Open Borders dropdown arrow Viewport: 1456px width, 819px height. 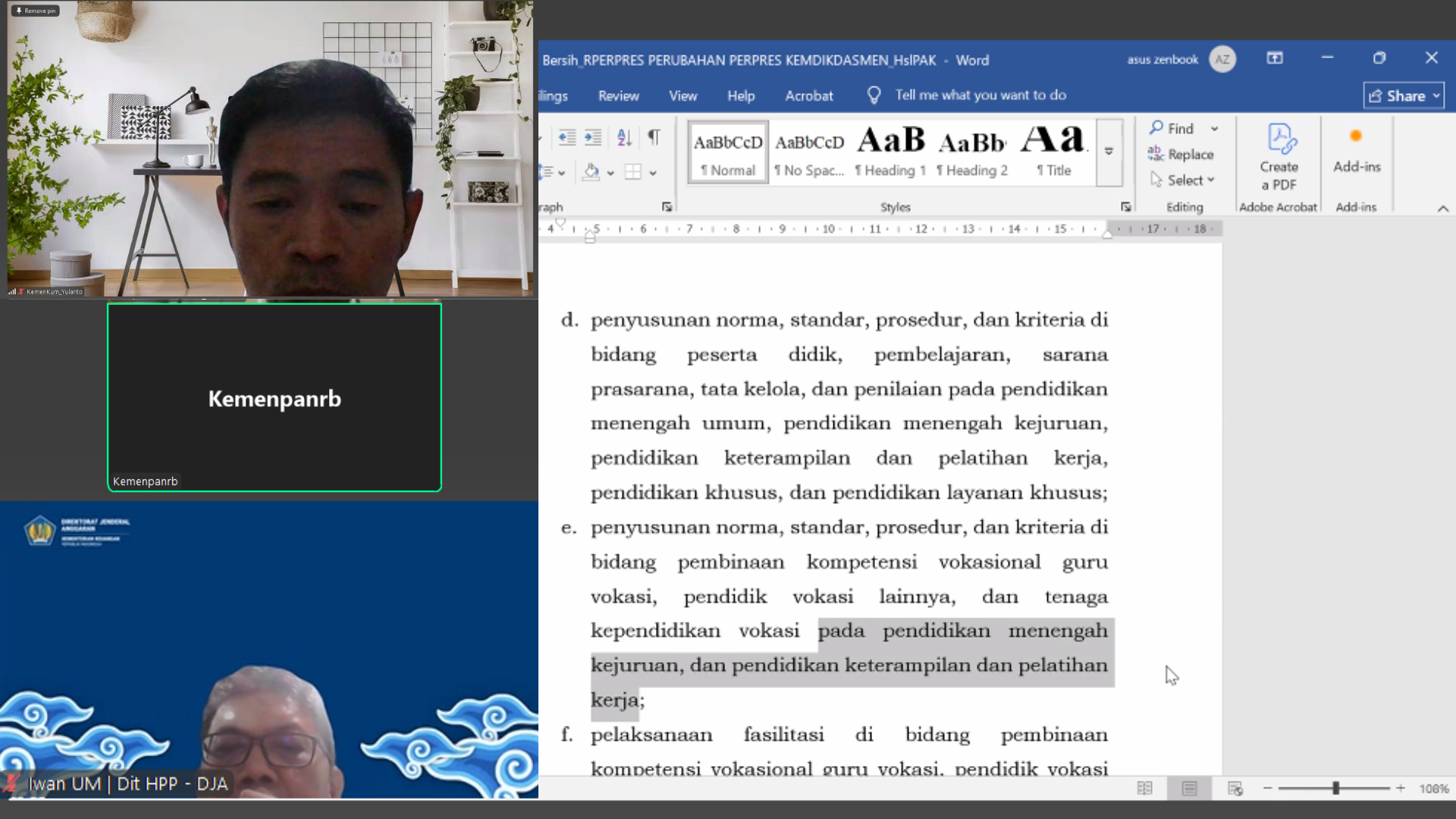click(653, 173)
